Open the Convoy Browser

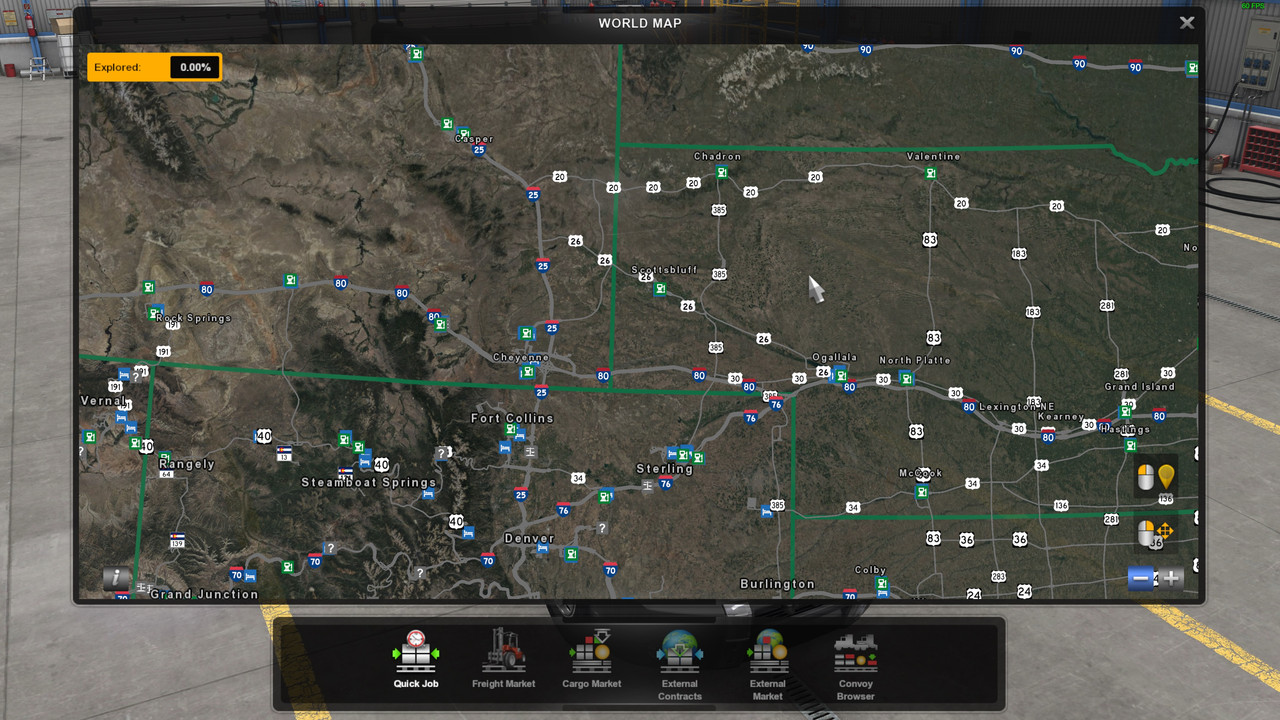point(856,666)
